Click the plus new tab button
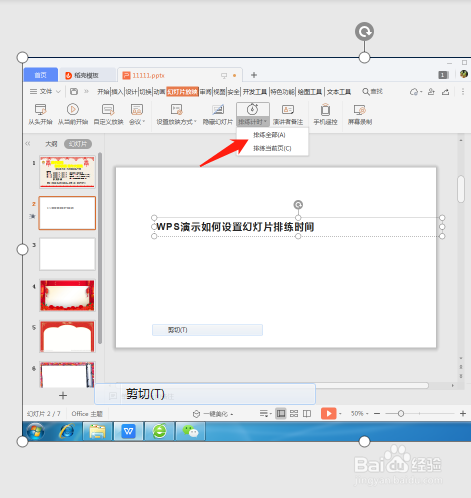The image size is (471, 498). click(254, 75)
